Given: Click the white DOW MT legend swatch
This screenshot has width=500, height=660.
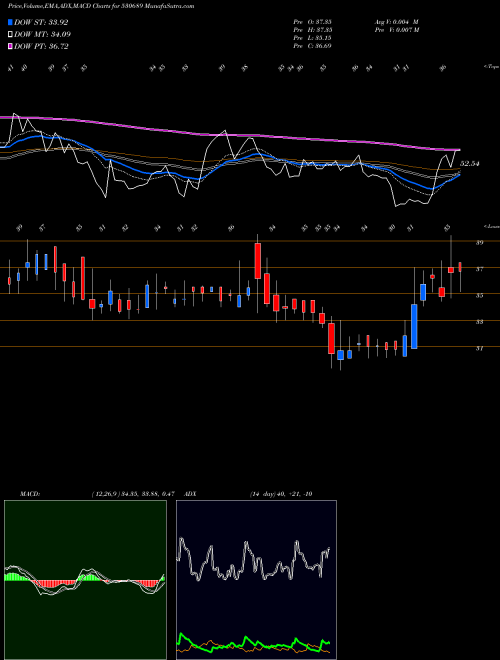Looking at the screenshot, I should click(x=10, y=35).
